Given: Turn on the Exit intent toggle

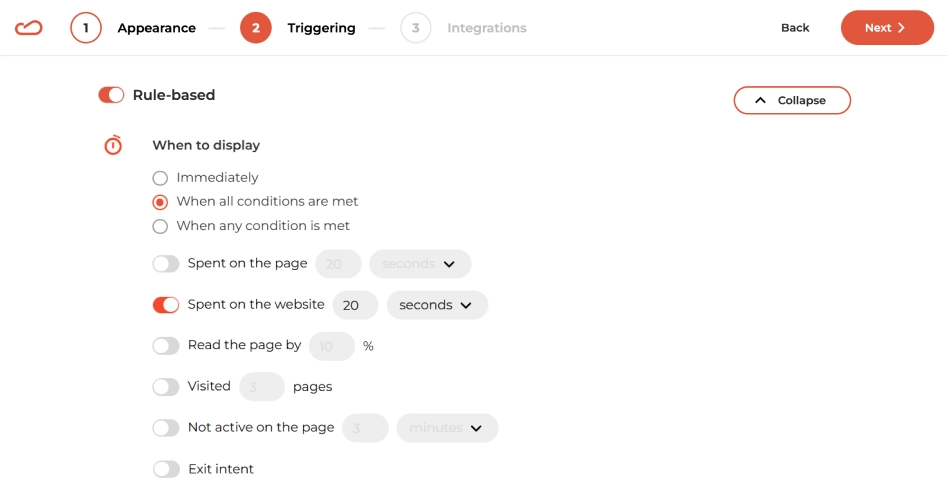Looking at the screenshot, I should coord(166,469).
